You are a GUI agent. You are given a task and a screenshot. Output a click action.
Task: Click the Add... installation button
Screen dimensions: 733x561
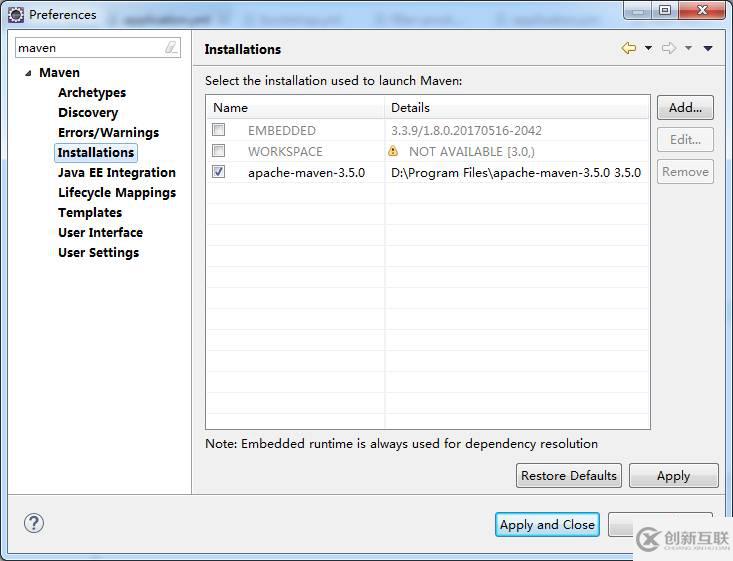coord(685,107)
